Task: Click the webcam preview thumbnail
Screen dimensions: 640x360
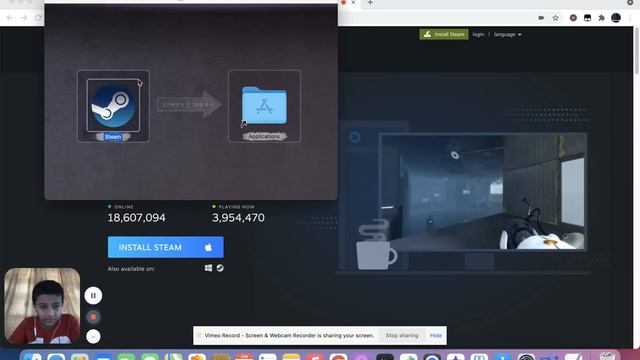Action: (42, 306)
